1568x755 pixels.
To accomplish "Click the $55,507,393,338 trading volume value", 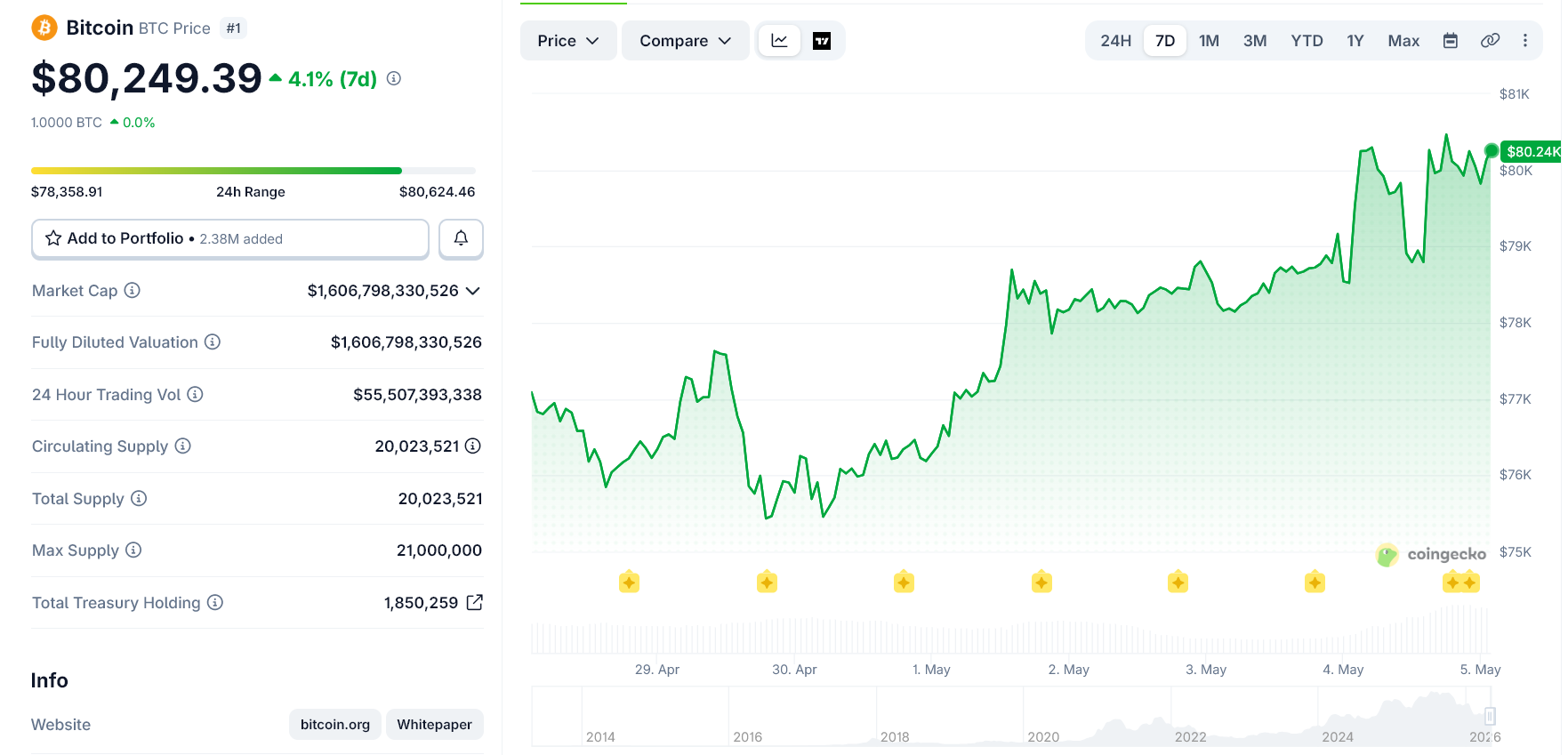I will point(417,394).
